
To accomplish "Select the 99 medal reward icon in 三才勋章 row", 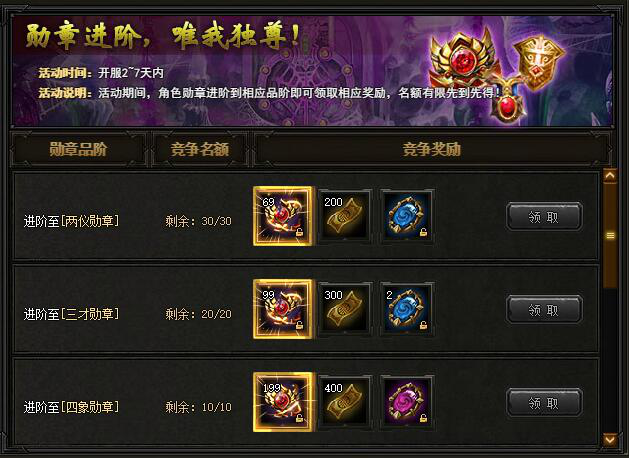I will (x=283, y=309).
